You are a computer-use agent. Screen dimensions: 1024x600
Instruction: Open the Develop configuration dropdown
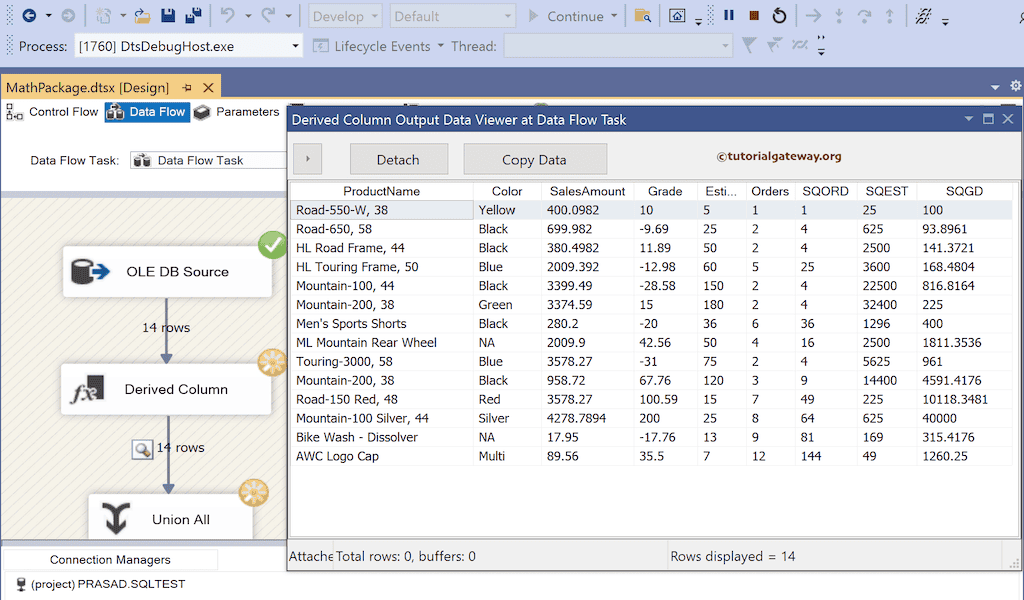[344, 16]
